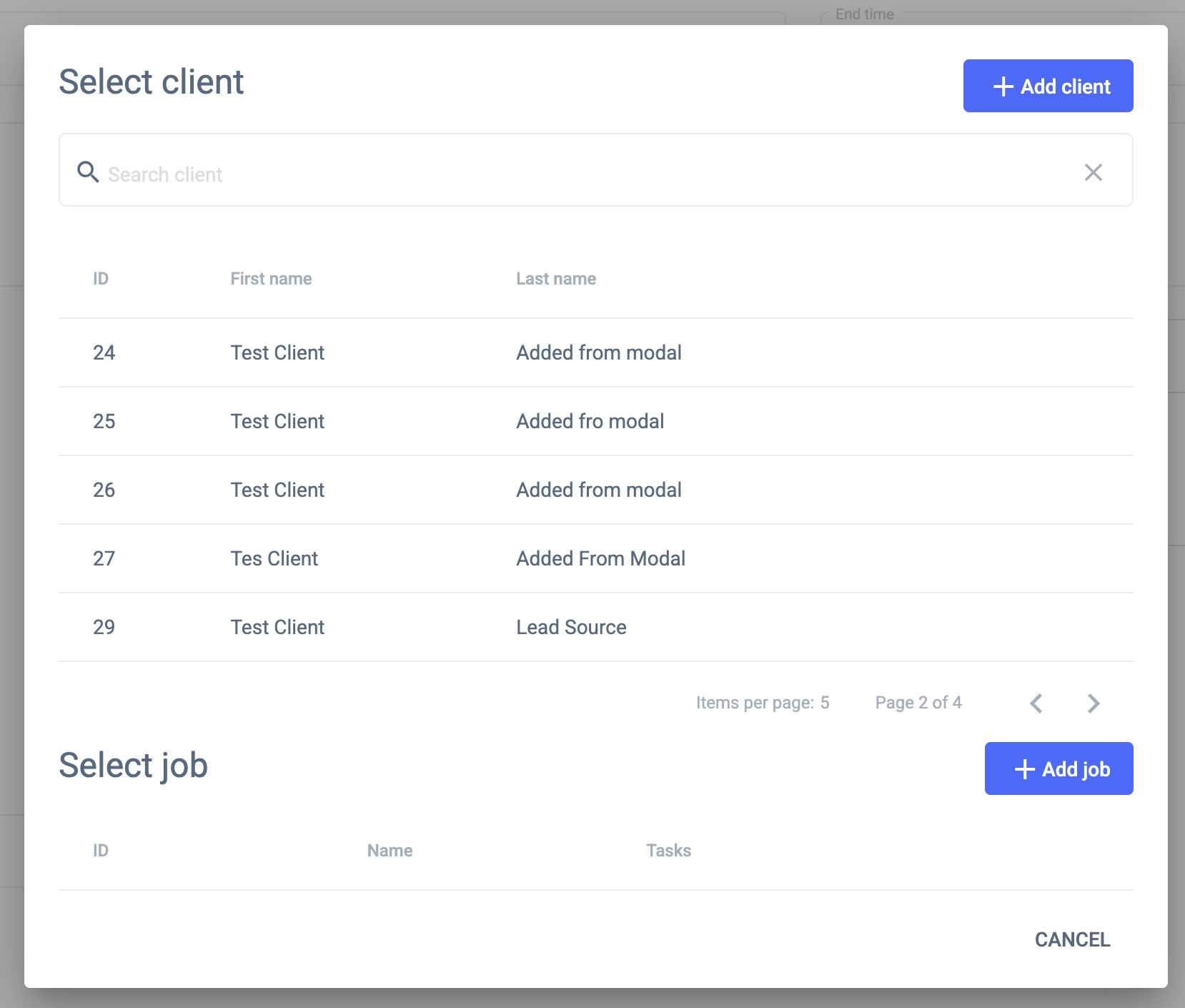Click the Add client button
Image resolution: width=1185 pixels, height=1008 pixels.
(x=1048, y=86)
